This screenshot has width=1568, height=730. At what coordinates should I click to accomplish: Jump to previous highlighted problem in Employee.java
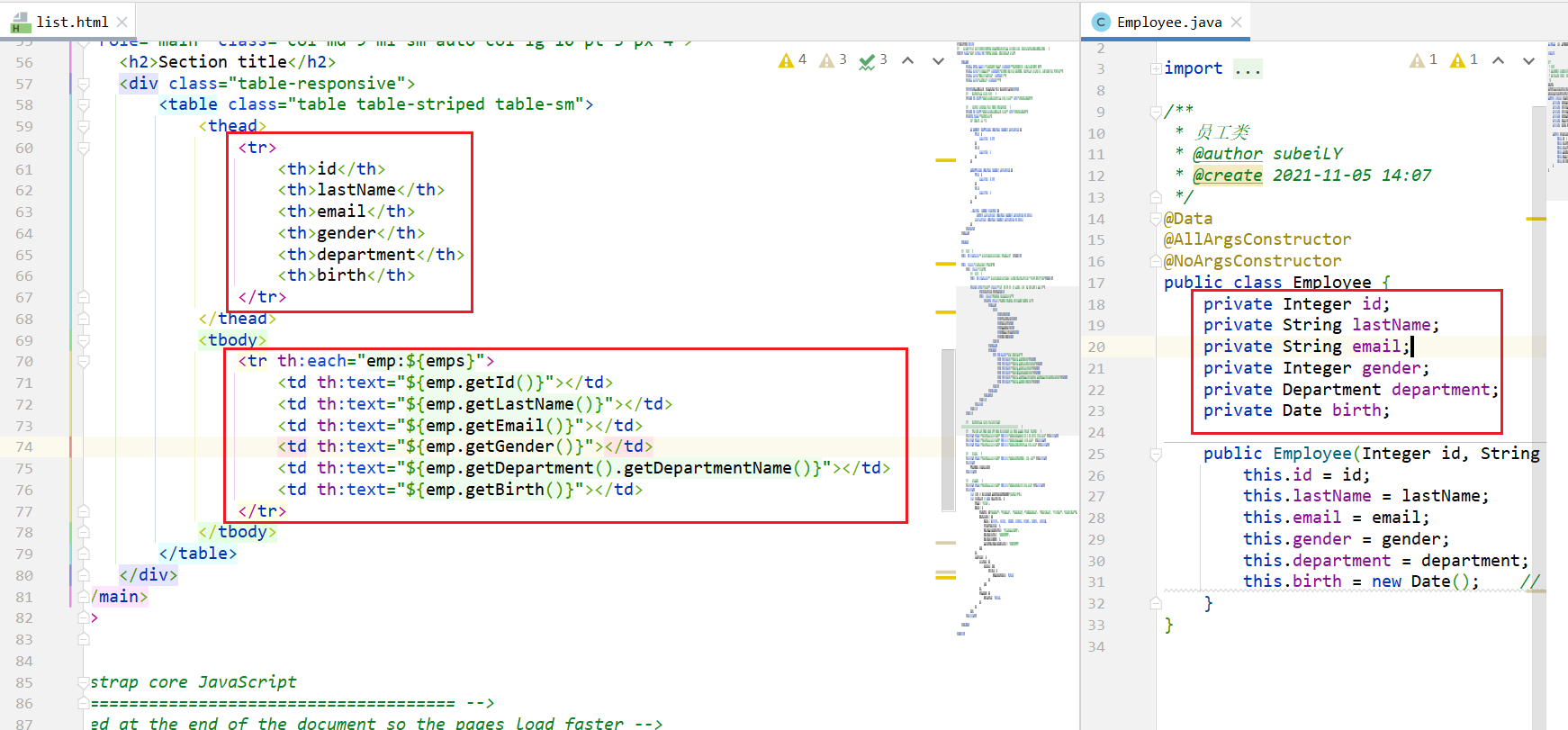[1499, 60]
